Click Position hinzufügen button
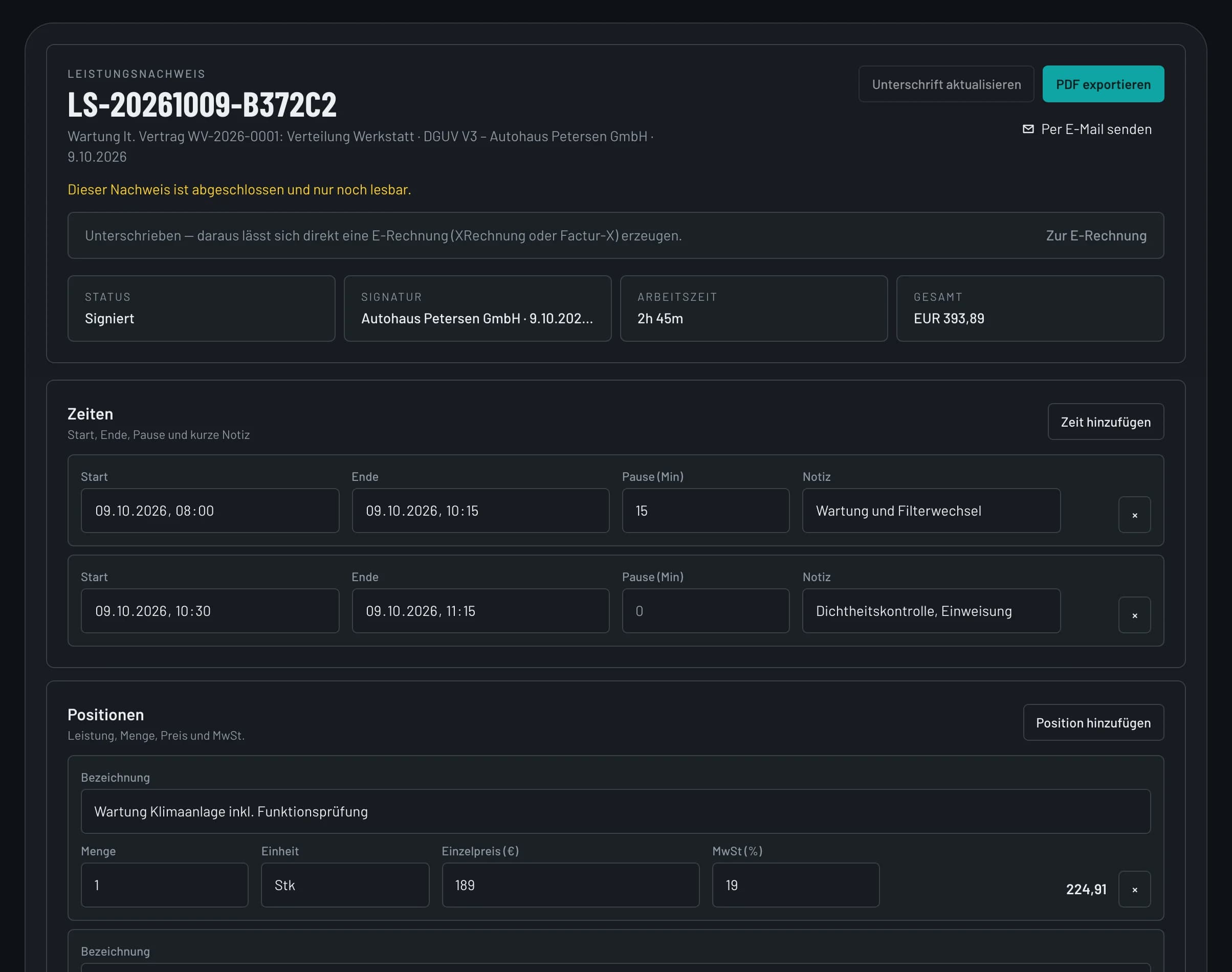The height and width of the screenshot is (972, 1232). (1093, 723)
